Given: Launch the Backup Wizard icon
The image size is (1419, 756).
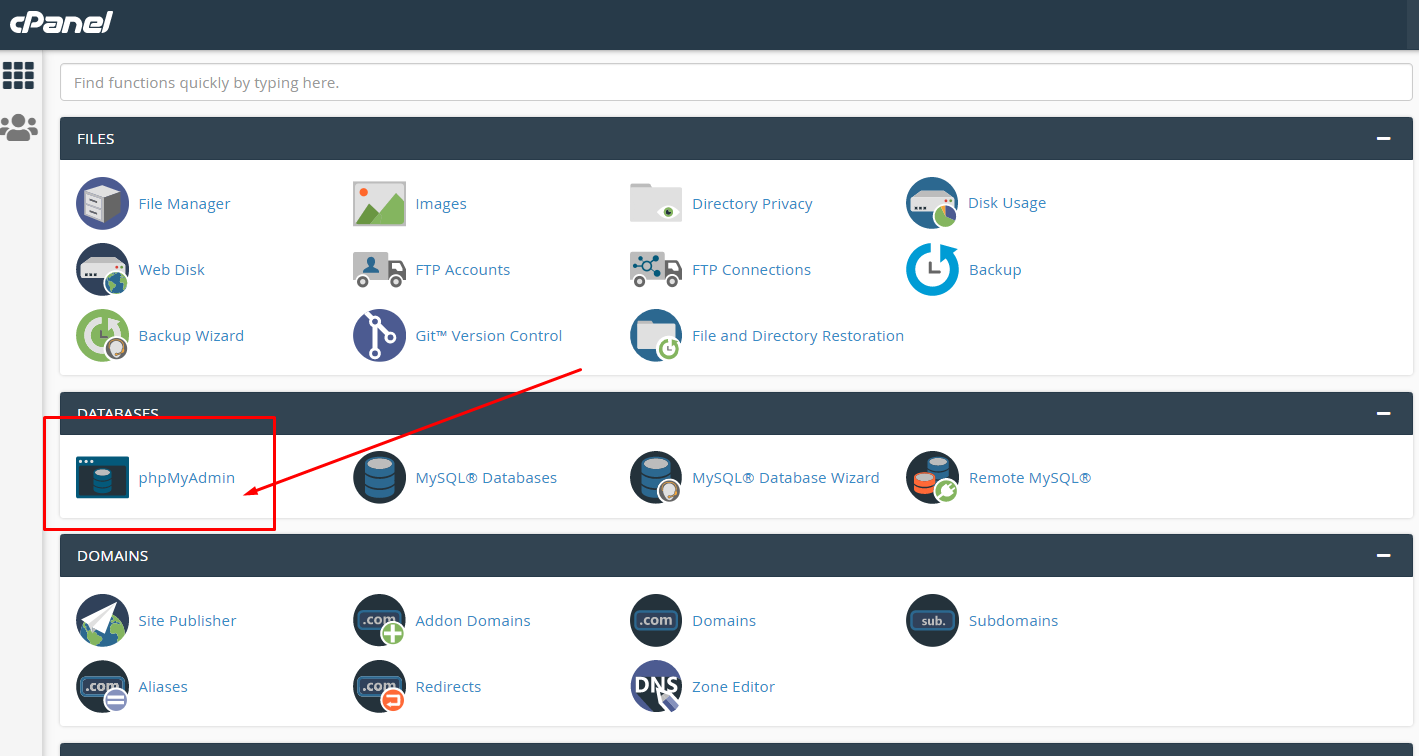Looking at the screenshot, I should (x=103, y=336).
